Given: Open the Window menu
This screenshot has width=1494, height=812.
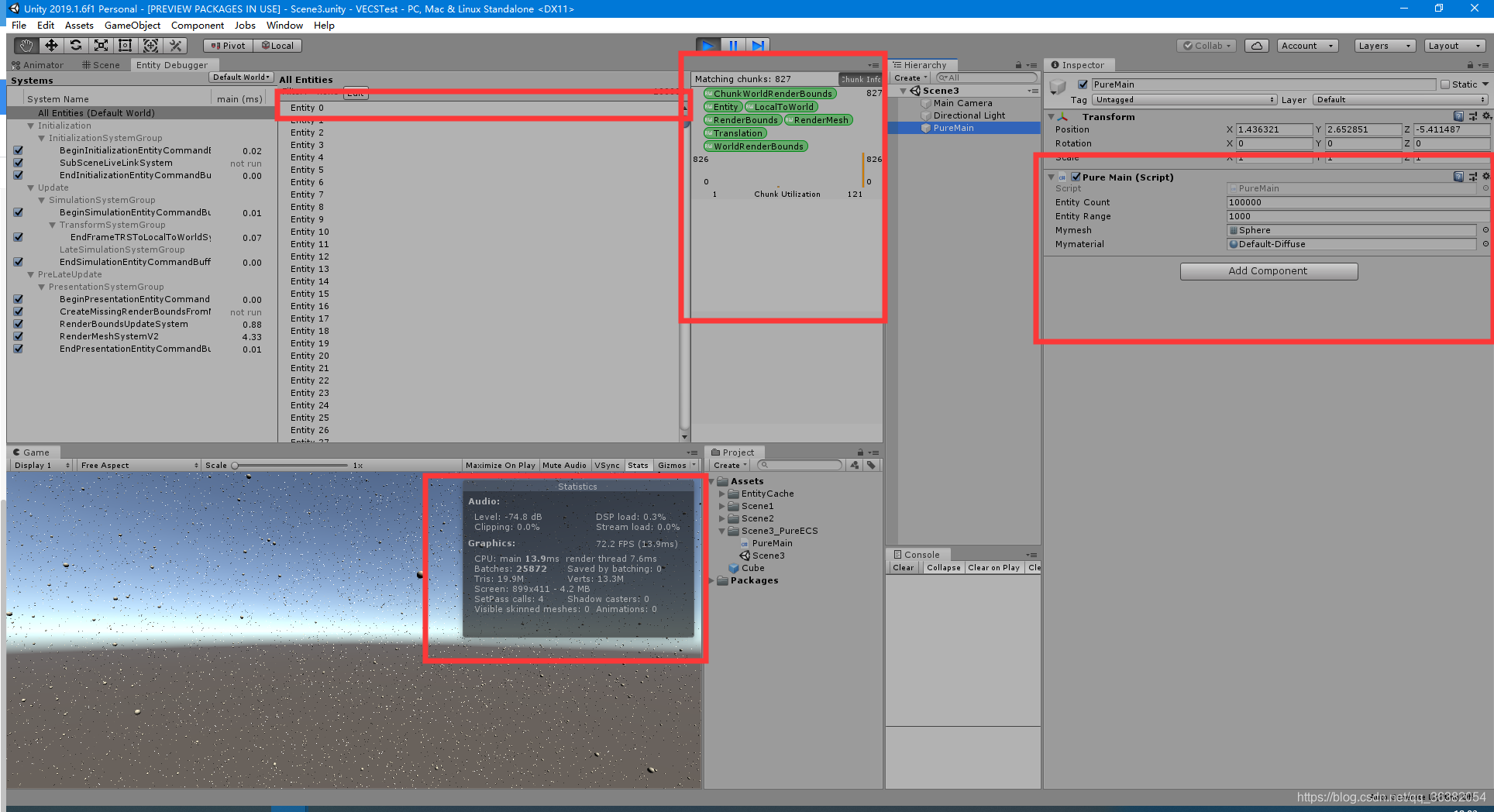Looking at the screenshot, I should tap(284, 25).
